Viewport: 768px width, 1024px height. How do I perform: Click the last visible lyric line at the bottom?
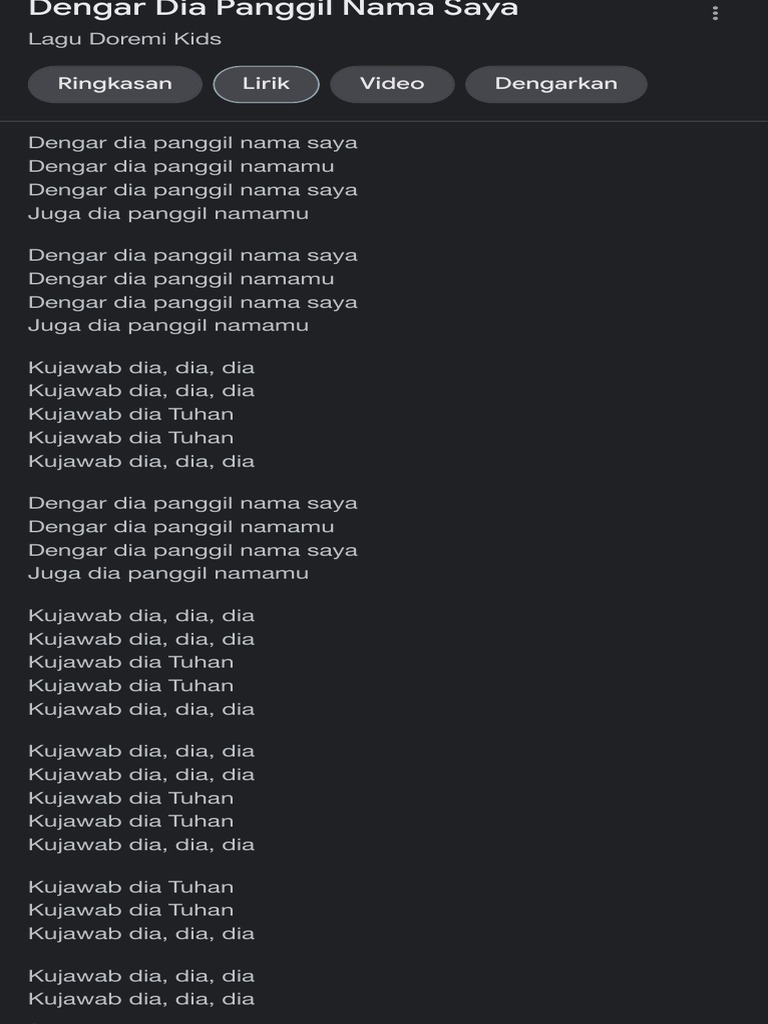pos(141,998)
